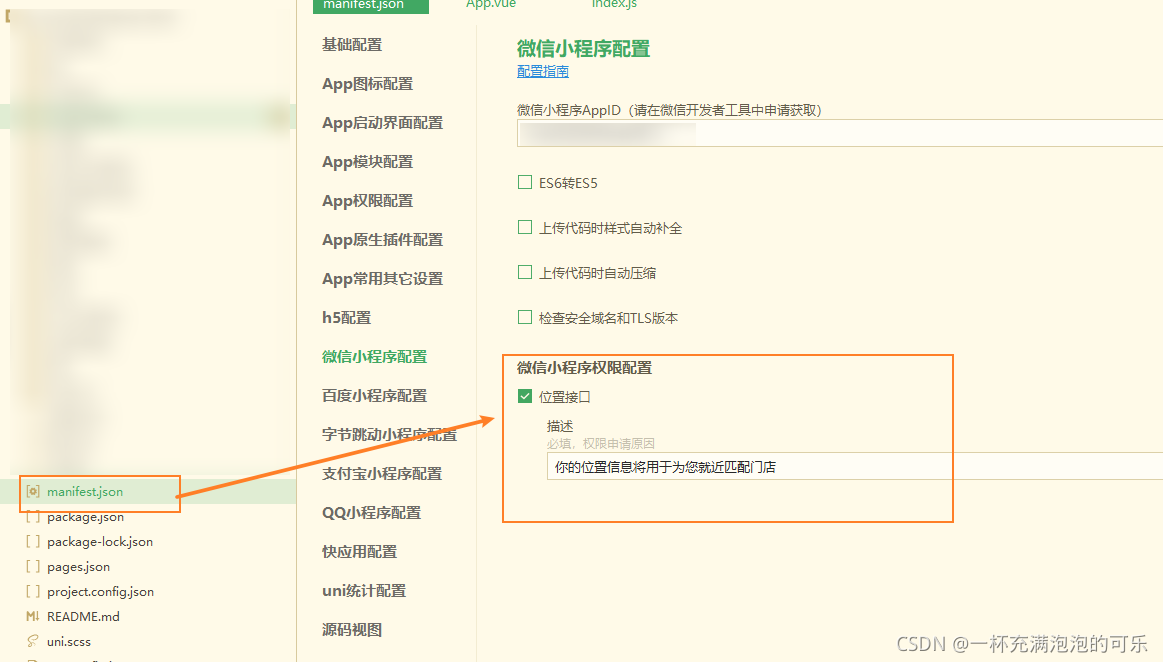Select manifest.json in the file tree
The image size is (1163, 662).
(85, 491)
